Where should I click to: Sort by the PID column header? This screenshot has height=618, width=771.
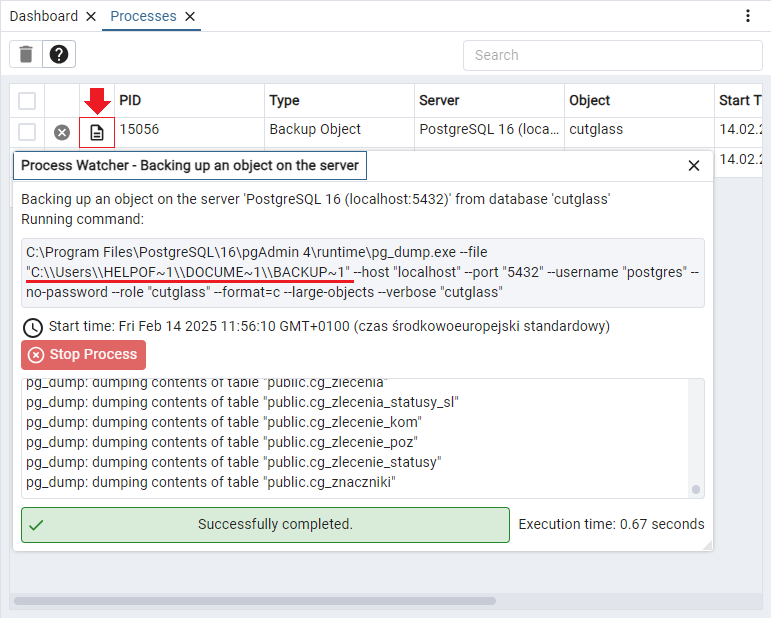[130, 100]
